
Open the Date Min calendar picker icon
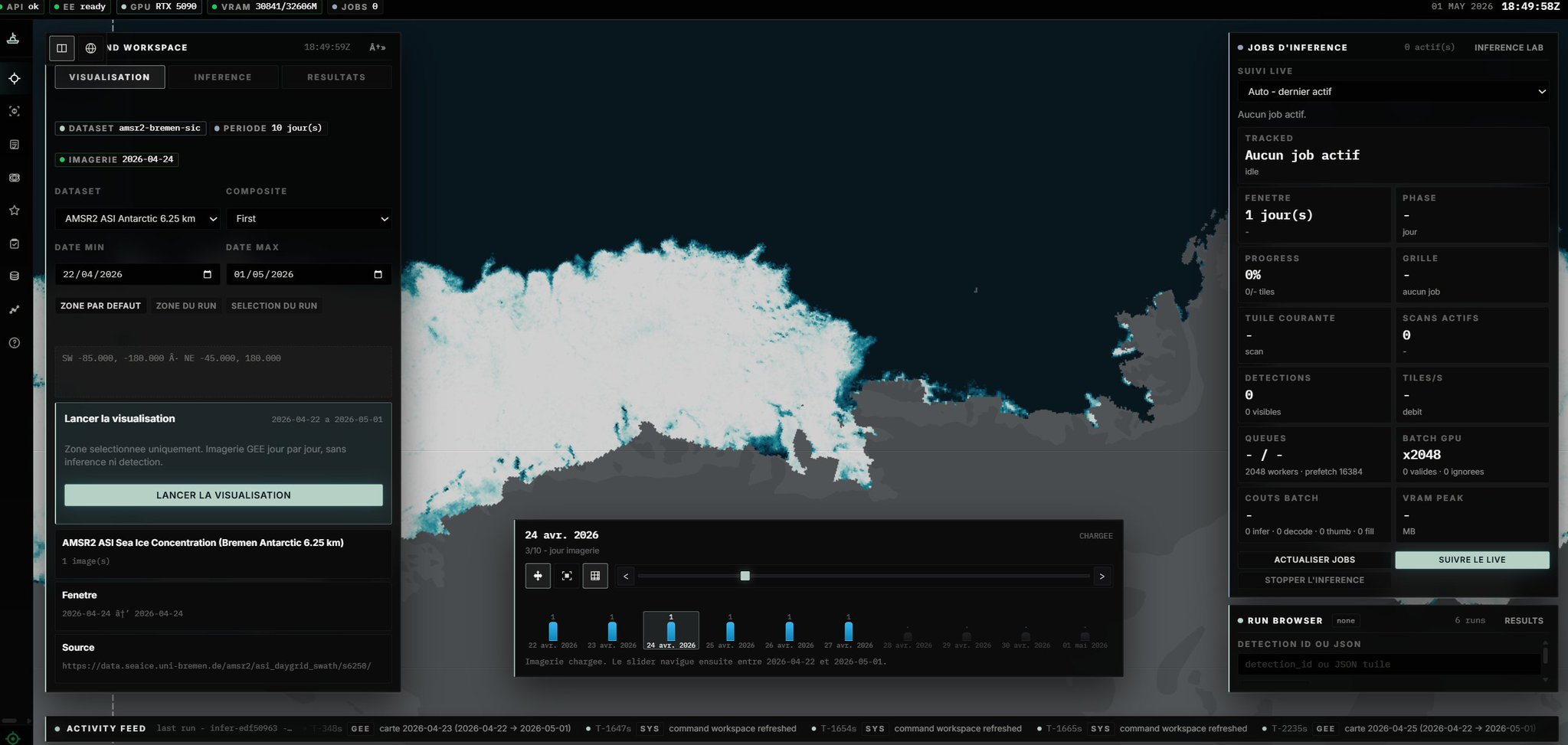(207, 274)
